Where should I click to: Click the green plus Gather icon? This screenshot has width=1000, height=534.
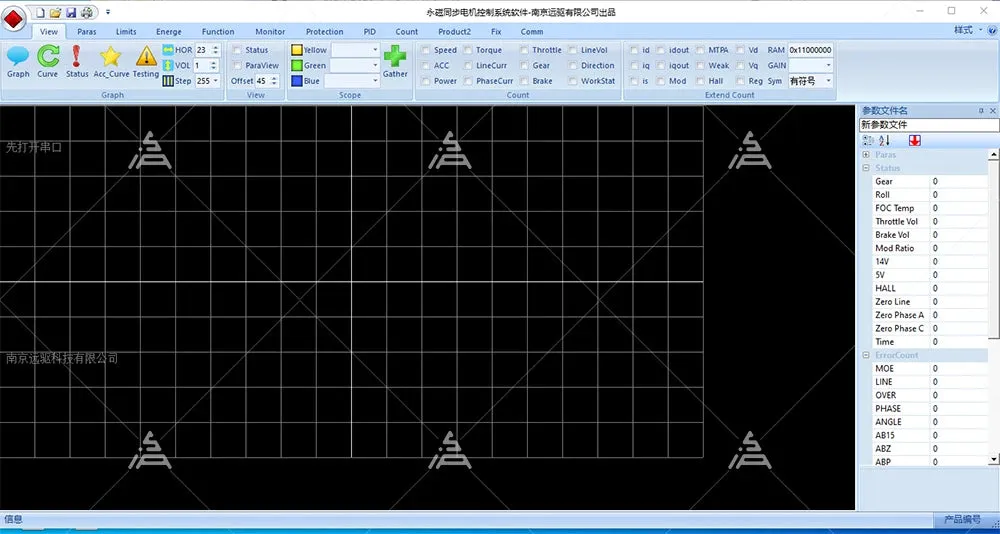pyautogui.click(x=395, y=56)
